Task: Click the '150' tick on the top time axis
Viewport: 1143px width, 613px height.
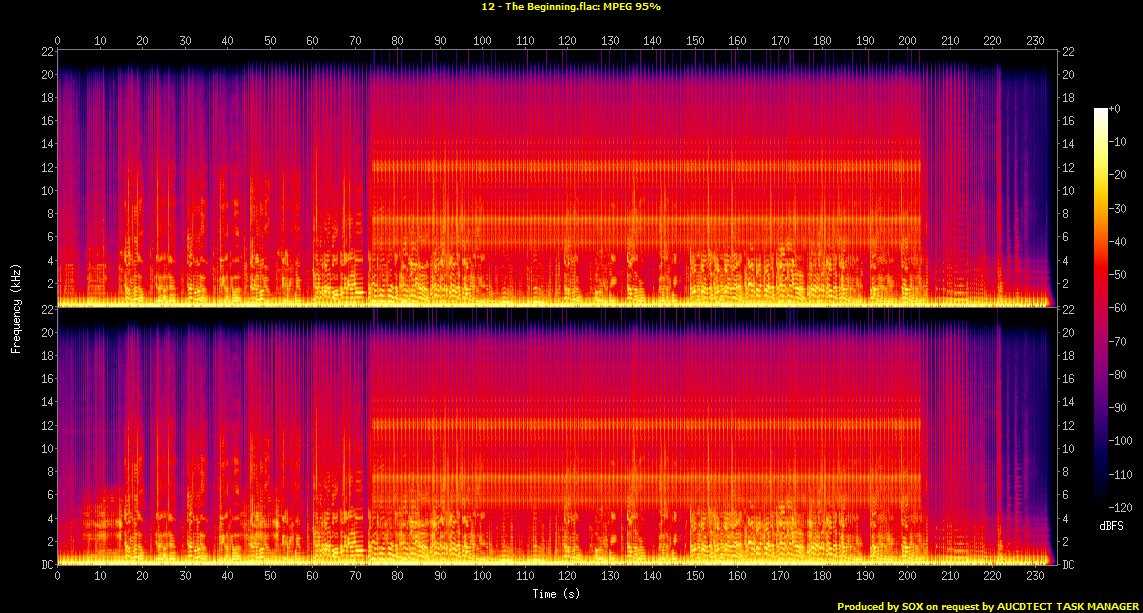Action: [x=694, y=41]
